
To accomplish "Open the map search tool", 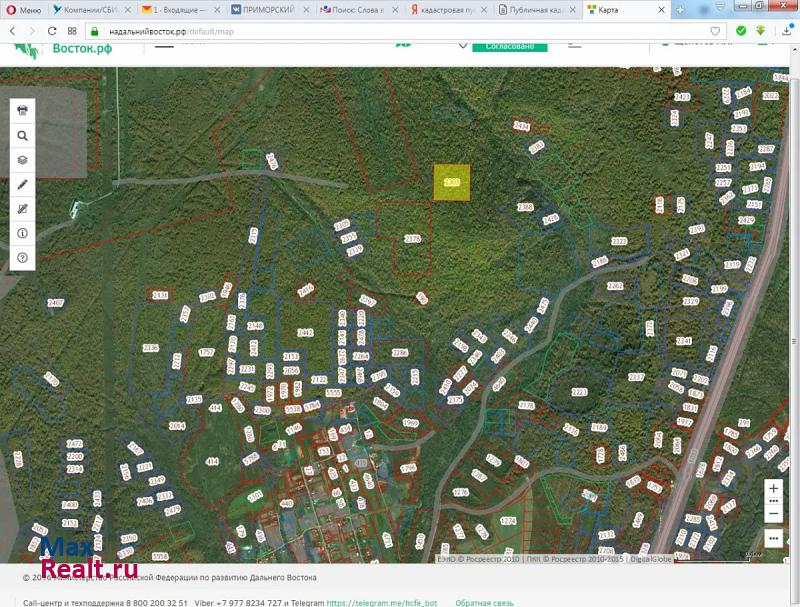I will click(x=23, y=136).
